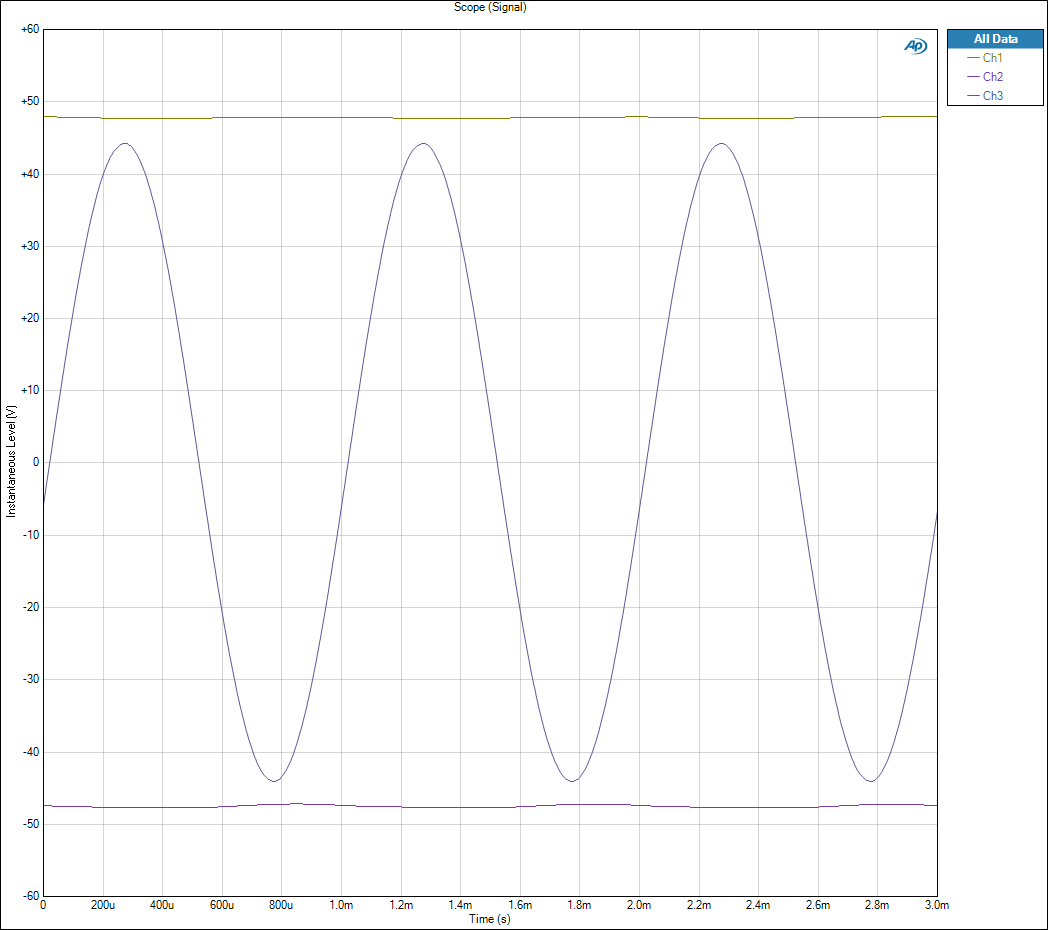Click the +40 Y-axis value

click(x=30, y=174)
